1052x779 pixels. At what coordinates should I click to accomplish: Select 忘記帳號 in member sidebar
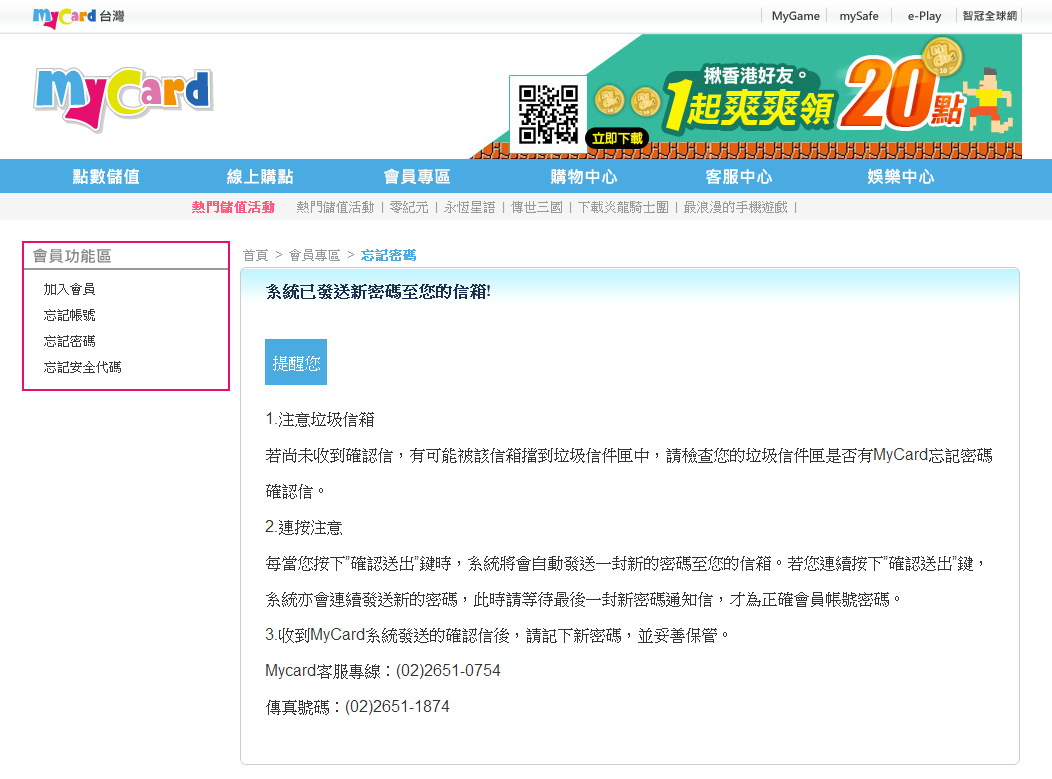69,315
